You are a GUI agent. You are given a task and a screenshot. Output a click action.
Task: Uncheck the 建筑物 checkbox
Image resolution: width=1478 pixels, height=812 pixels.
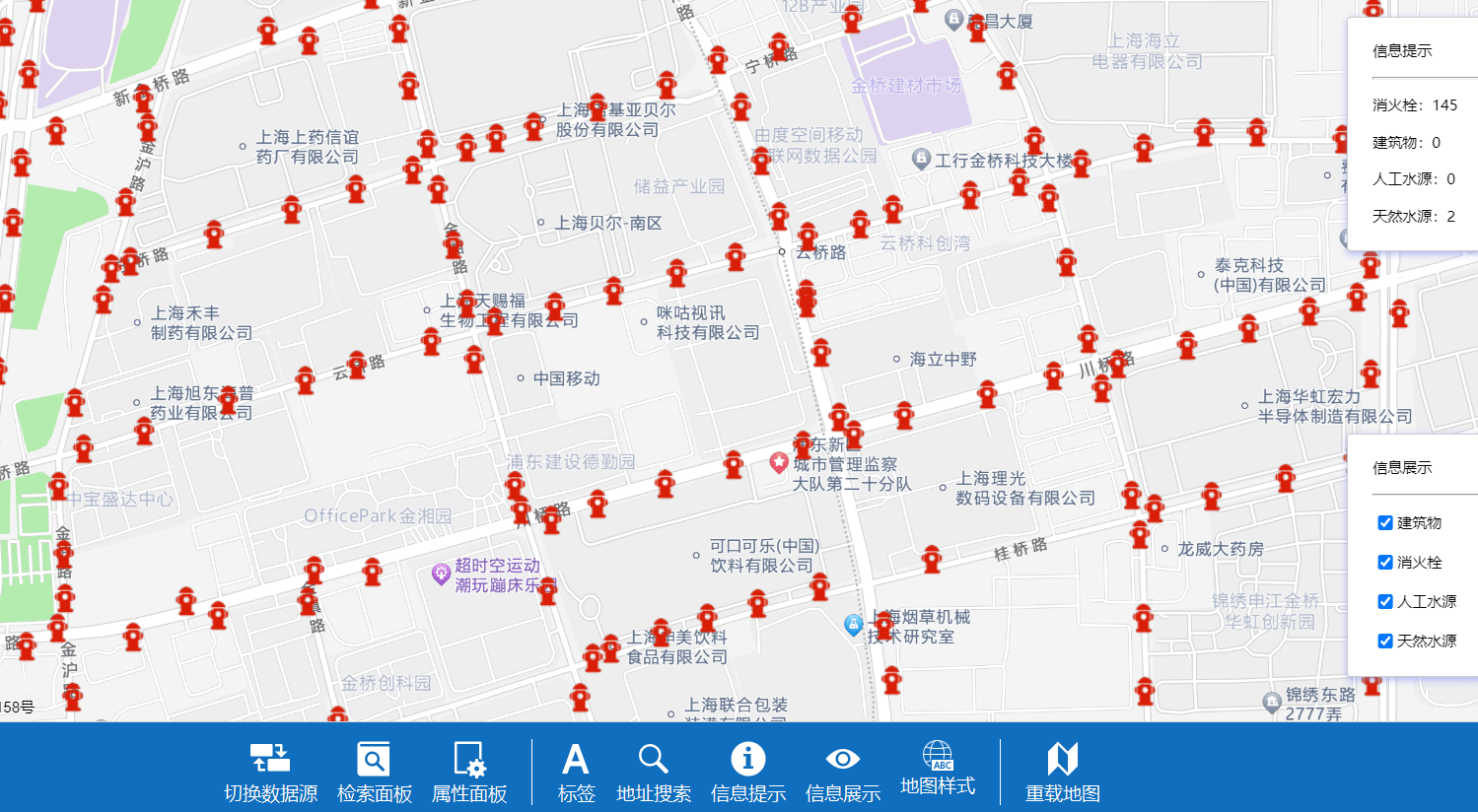(x=1385, y=522)
